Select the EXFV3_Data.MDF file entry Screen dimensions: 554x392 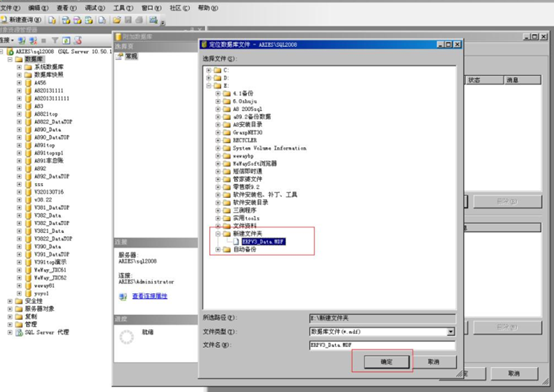tap(263, 242)
